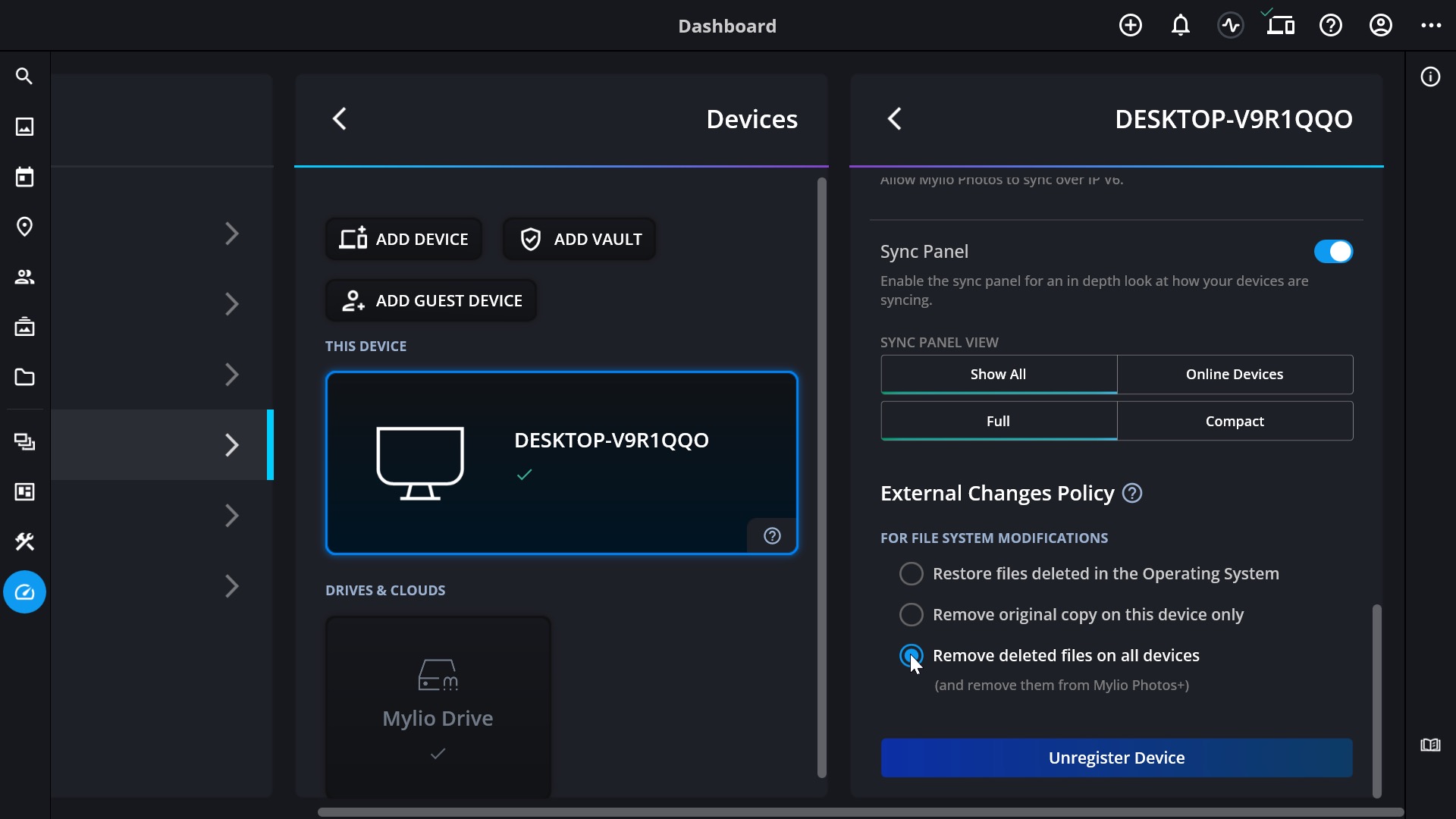Open the activity pulse icon in the top bar
This screenshot has height=819, width=1456.
[x=1231, y=26]
